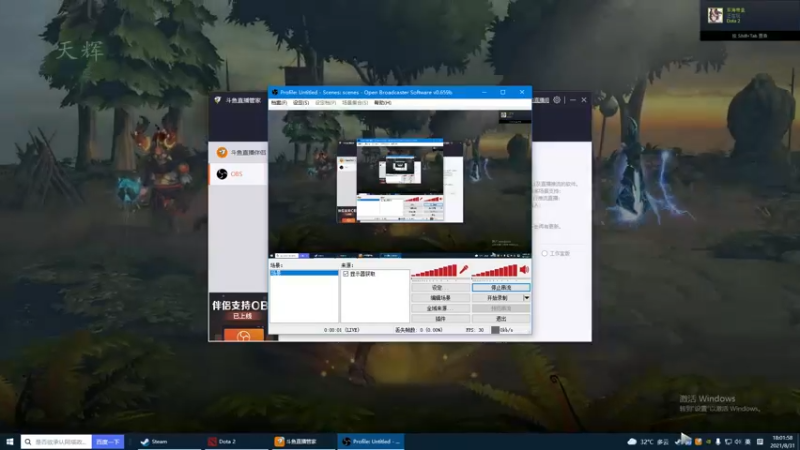Click the 丢失帧数 dropped frames status text
This screenshot has width=800, height=450.
[x=419, y=330]
